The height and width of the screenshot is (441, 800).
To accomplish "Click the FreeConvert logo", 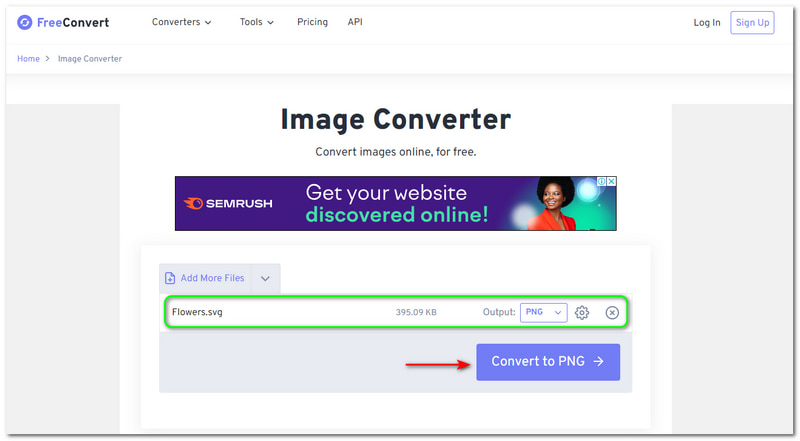I will click(x=63, y=22).
